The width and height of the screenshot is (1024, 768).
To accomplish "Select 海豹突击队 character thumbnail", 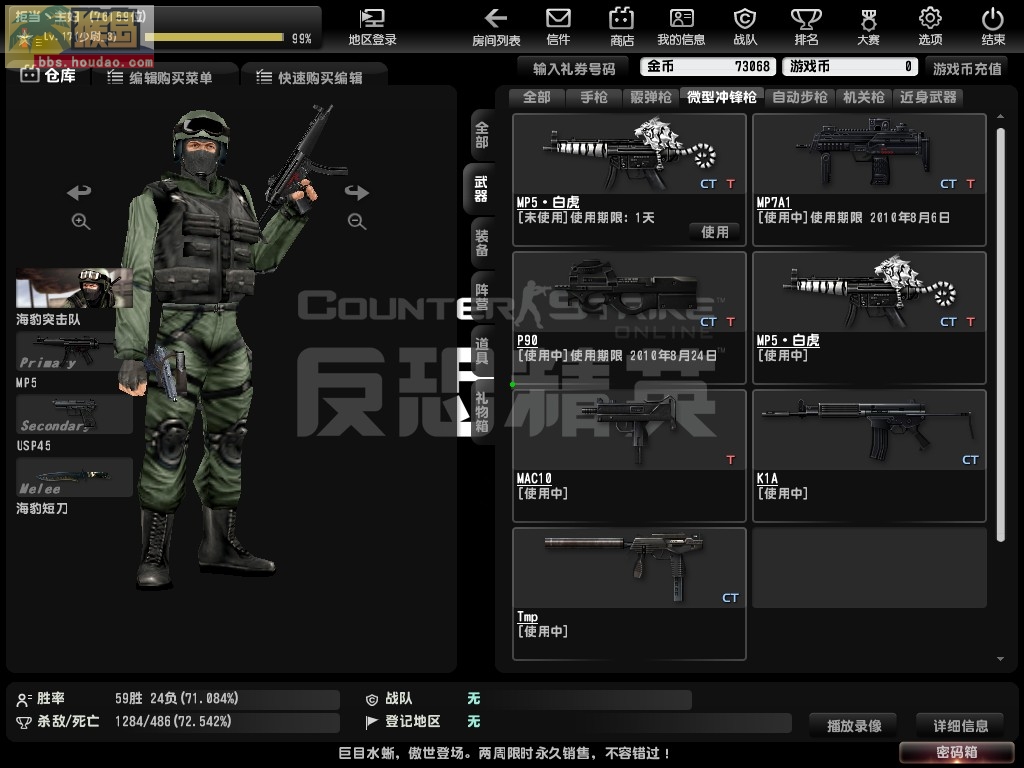I will [x=74, y=288].
